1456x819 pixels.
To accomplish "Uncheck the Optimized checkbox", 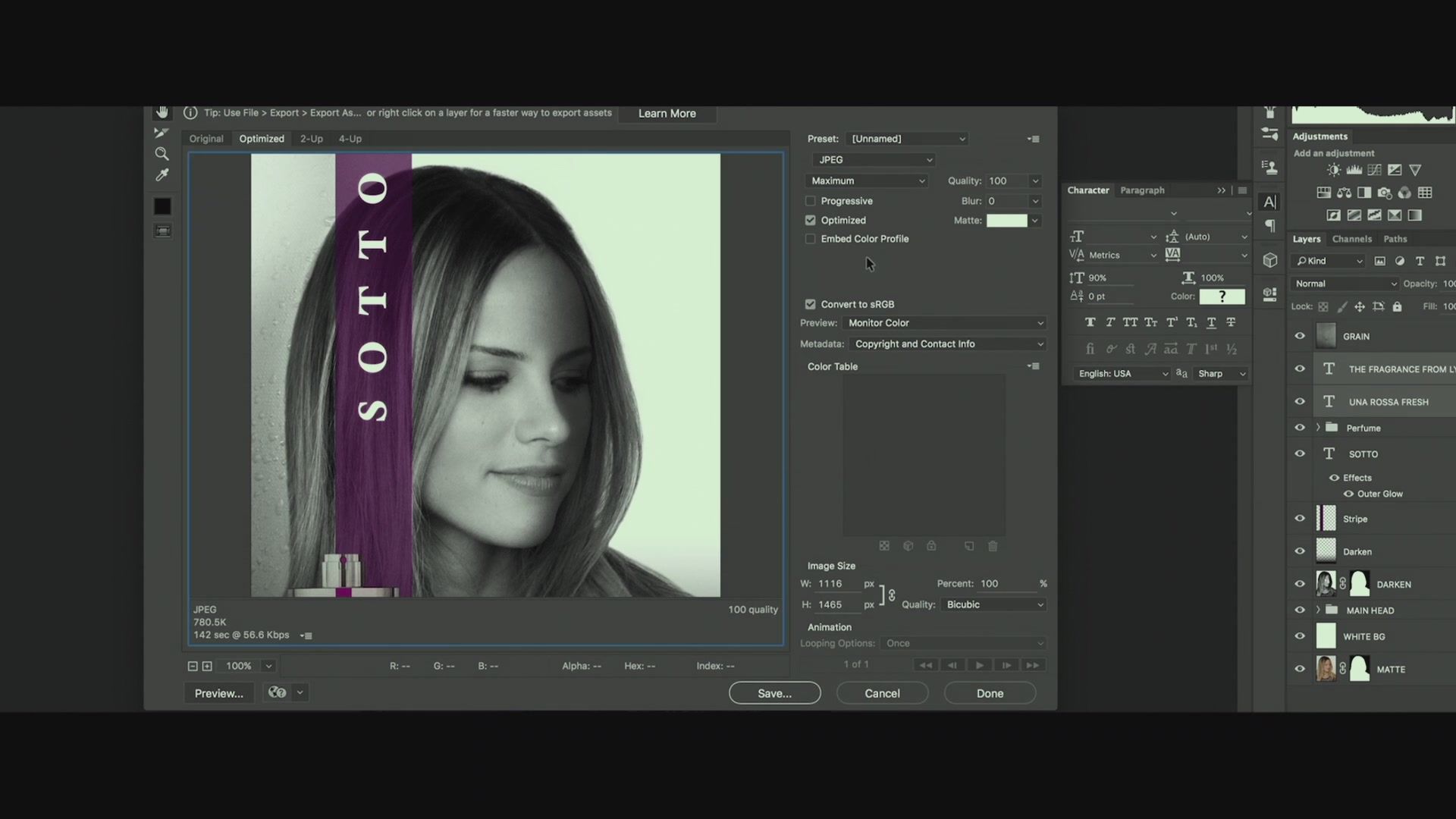I will click(x=810, y=220).
